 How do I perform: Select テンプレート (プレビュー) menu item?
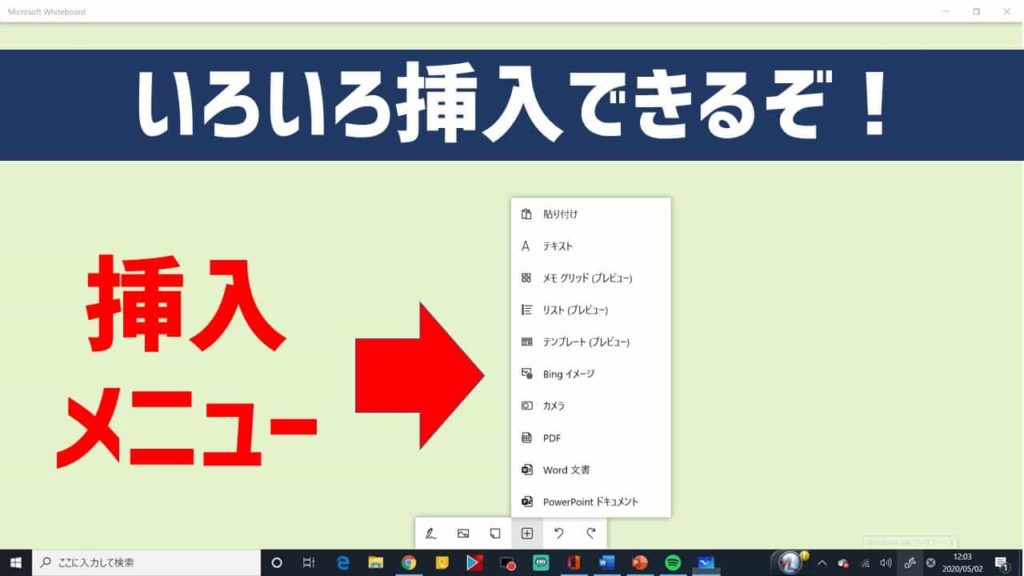coord(590,342)
